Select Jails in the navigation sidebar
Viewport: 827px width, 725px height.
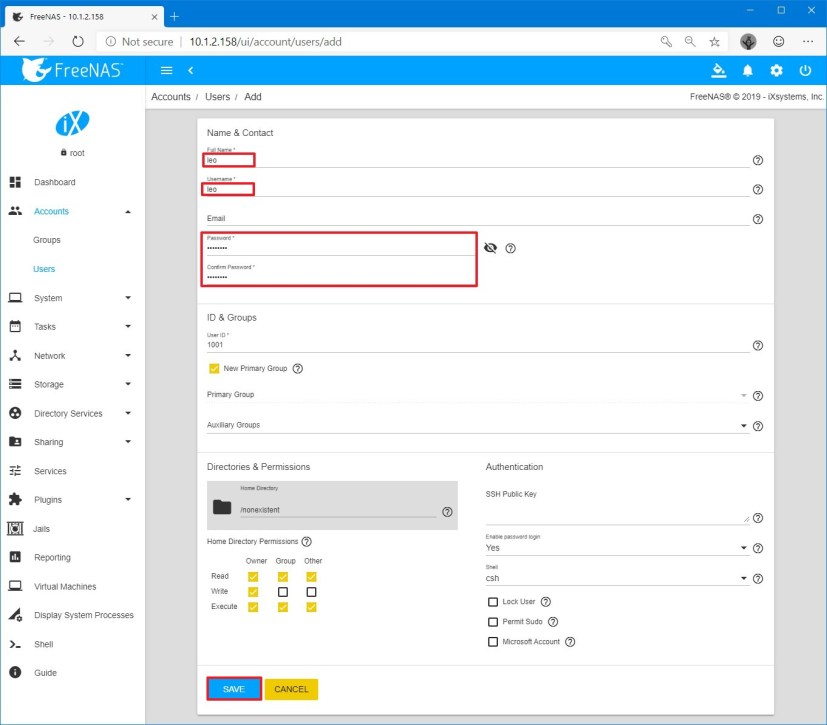click(x=43, y=528)
